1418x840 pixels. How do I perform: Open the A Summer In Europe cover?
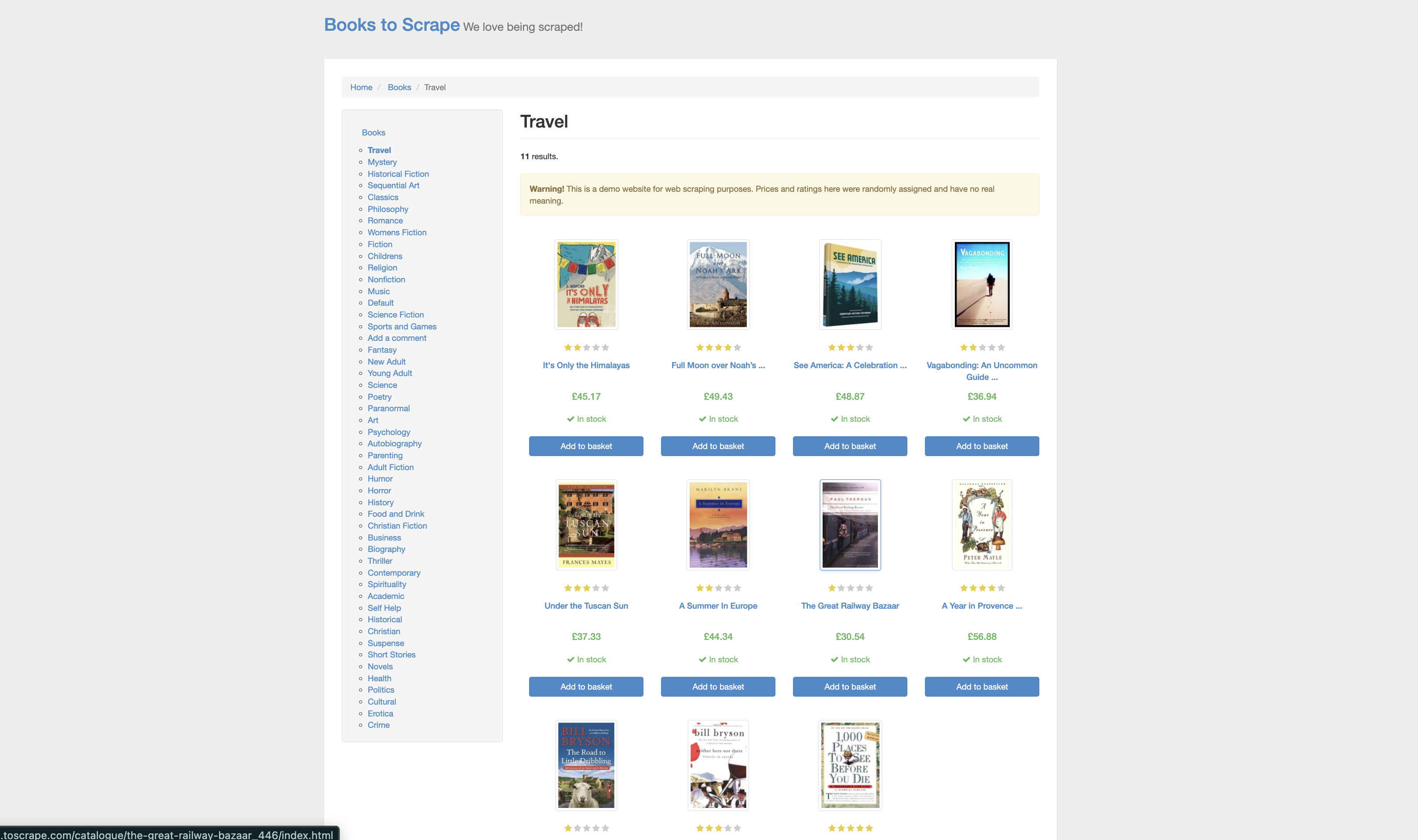pos(718,525)
